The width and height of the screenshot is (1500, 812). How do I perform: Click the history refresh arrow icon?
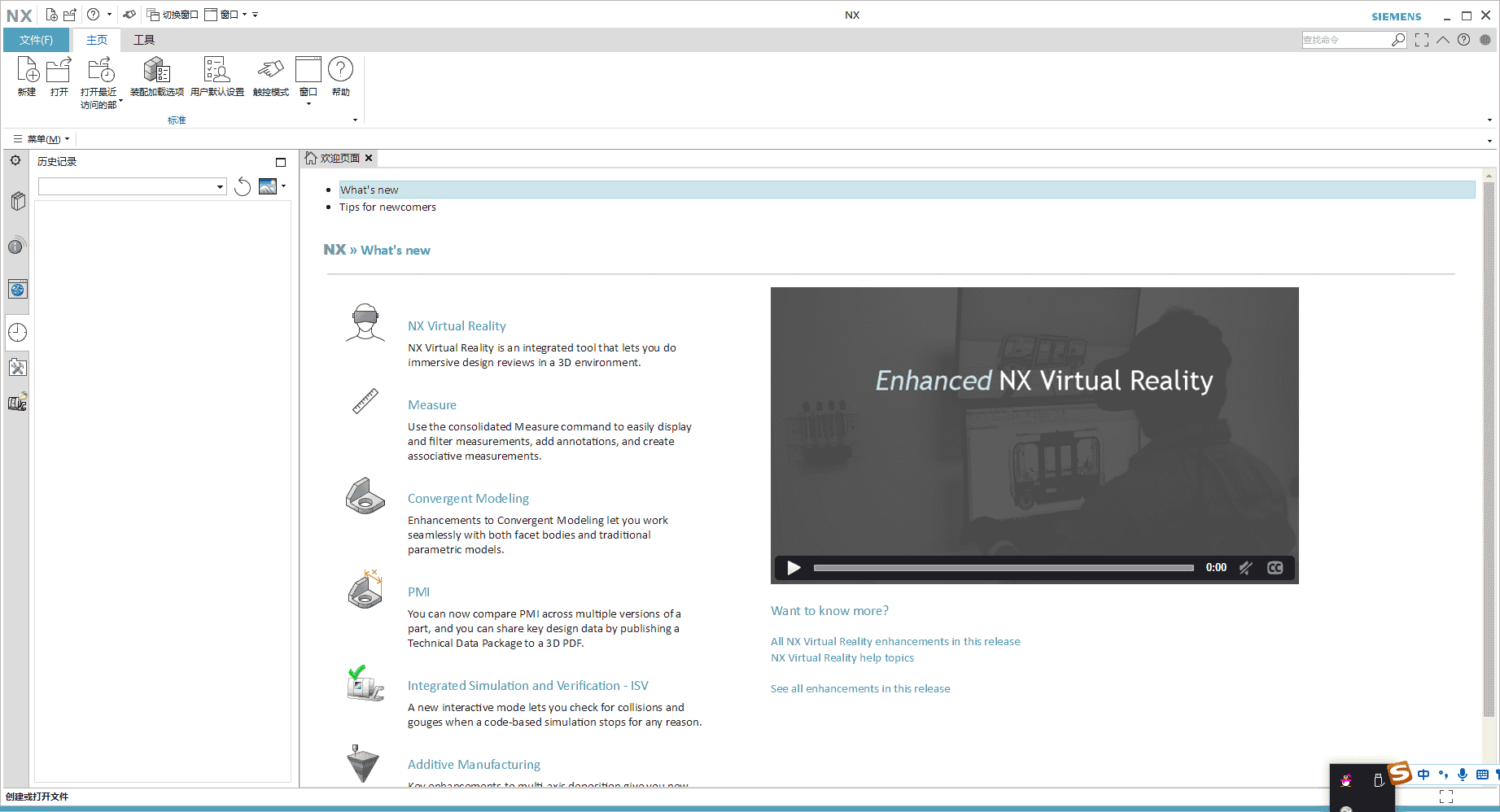pos(243,187)
